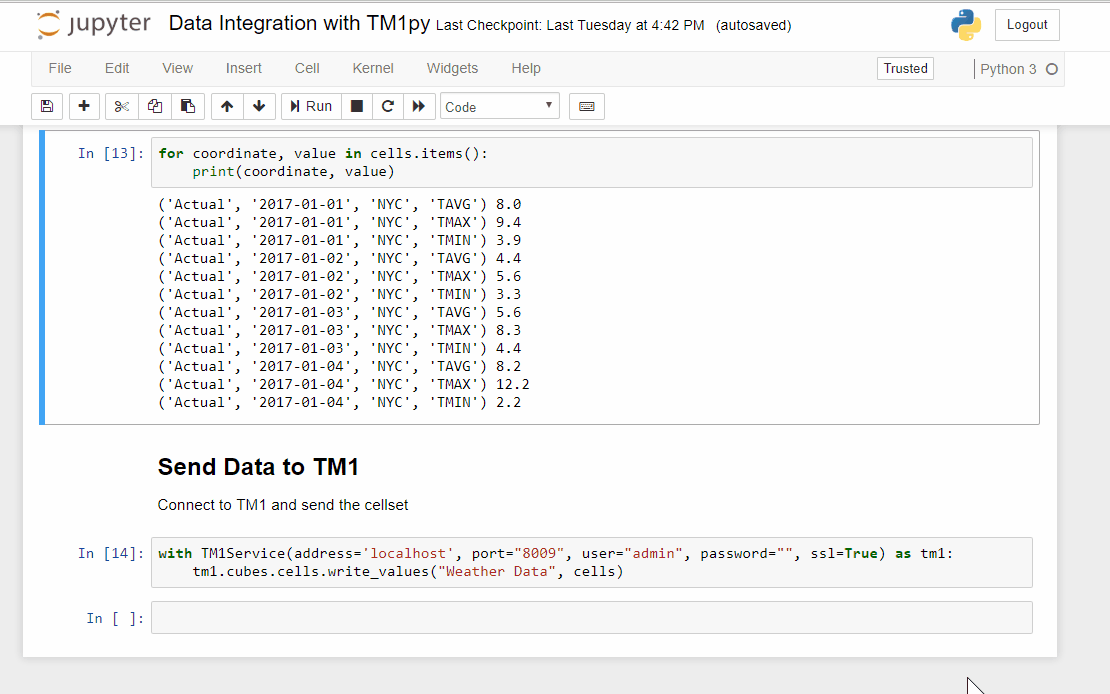Move the selected cell up
Screen dimensions: 1110x694
227,106
